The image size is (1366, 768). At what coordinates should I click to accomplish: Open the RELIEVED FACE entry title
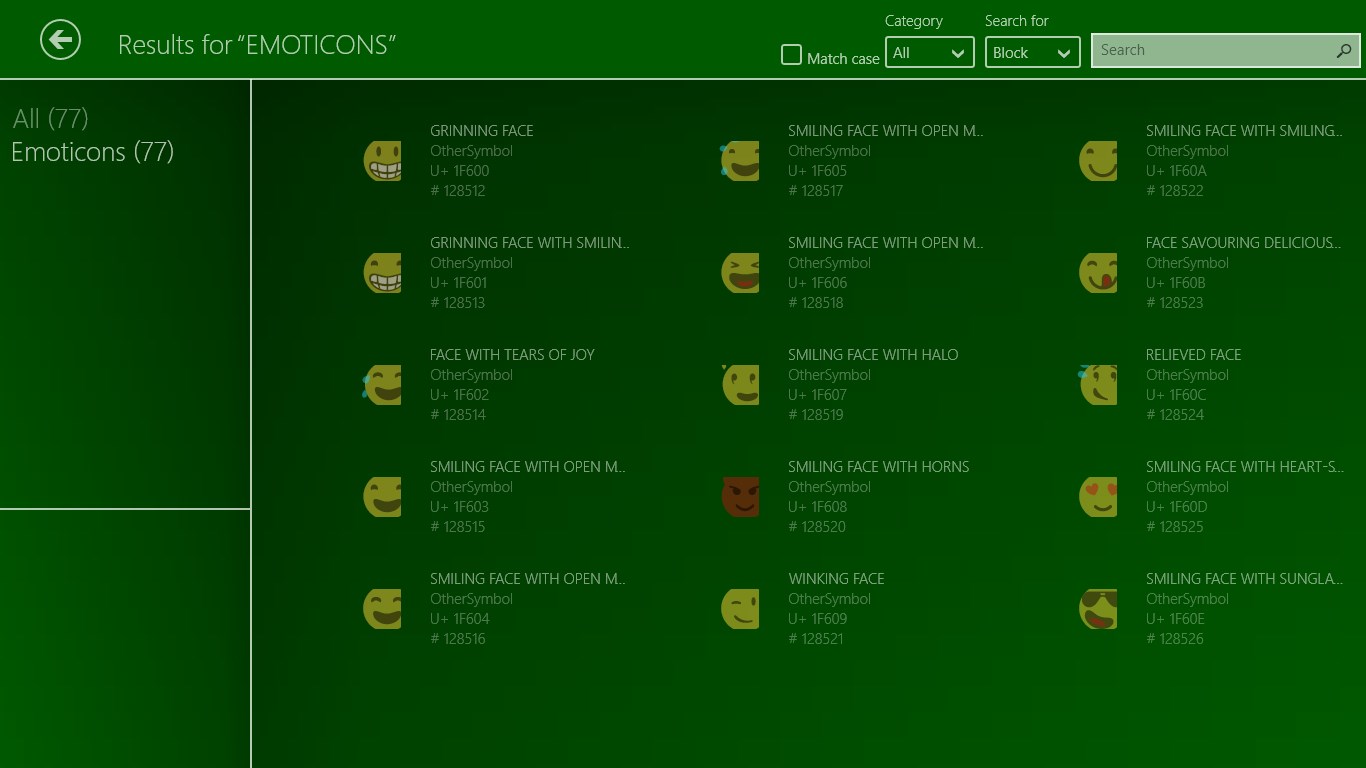[x=1193, y=355]
